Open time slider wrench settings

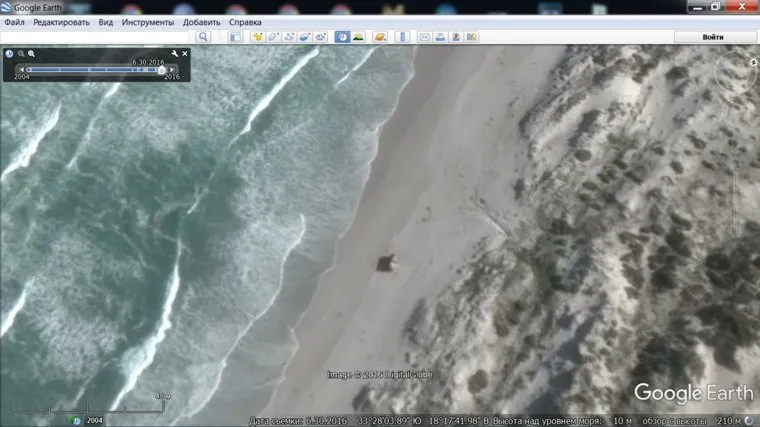coord(175,54)
